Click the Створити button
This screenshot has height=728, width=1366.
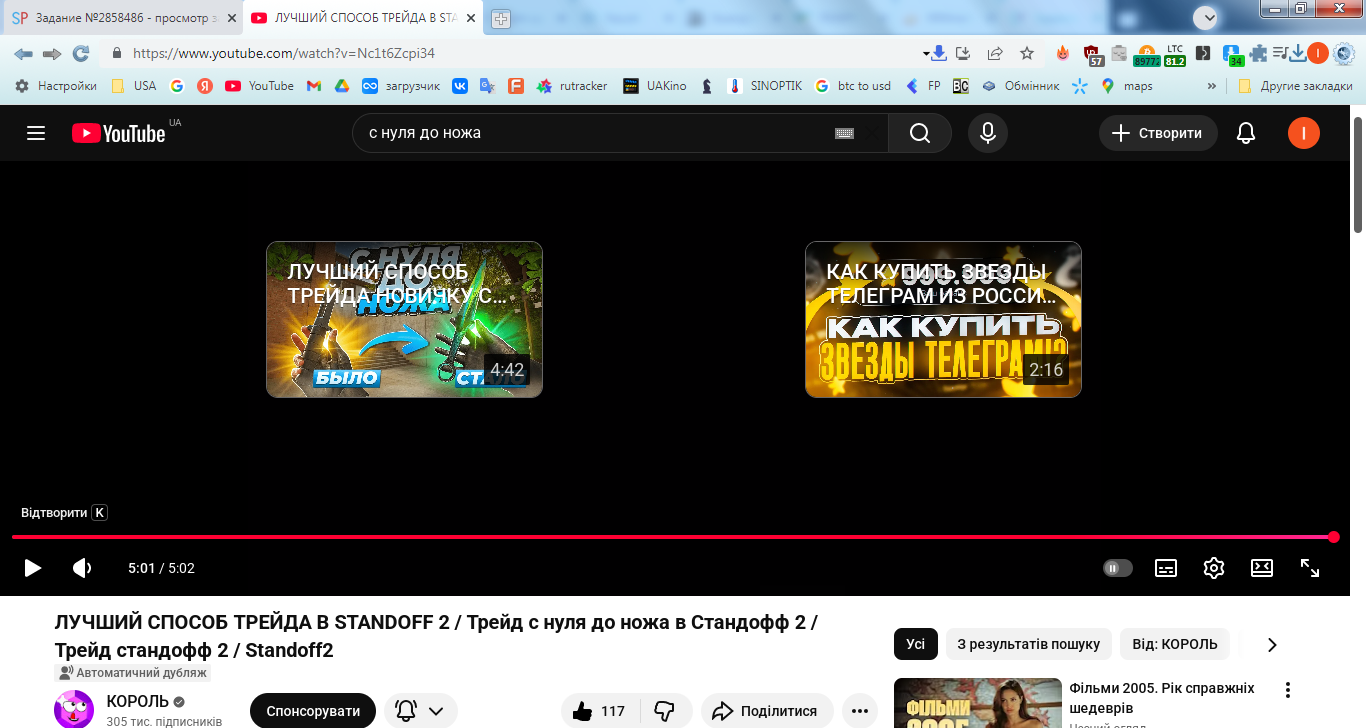pos(1158,133)
